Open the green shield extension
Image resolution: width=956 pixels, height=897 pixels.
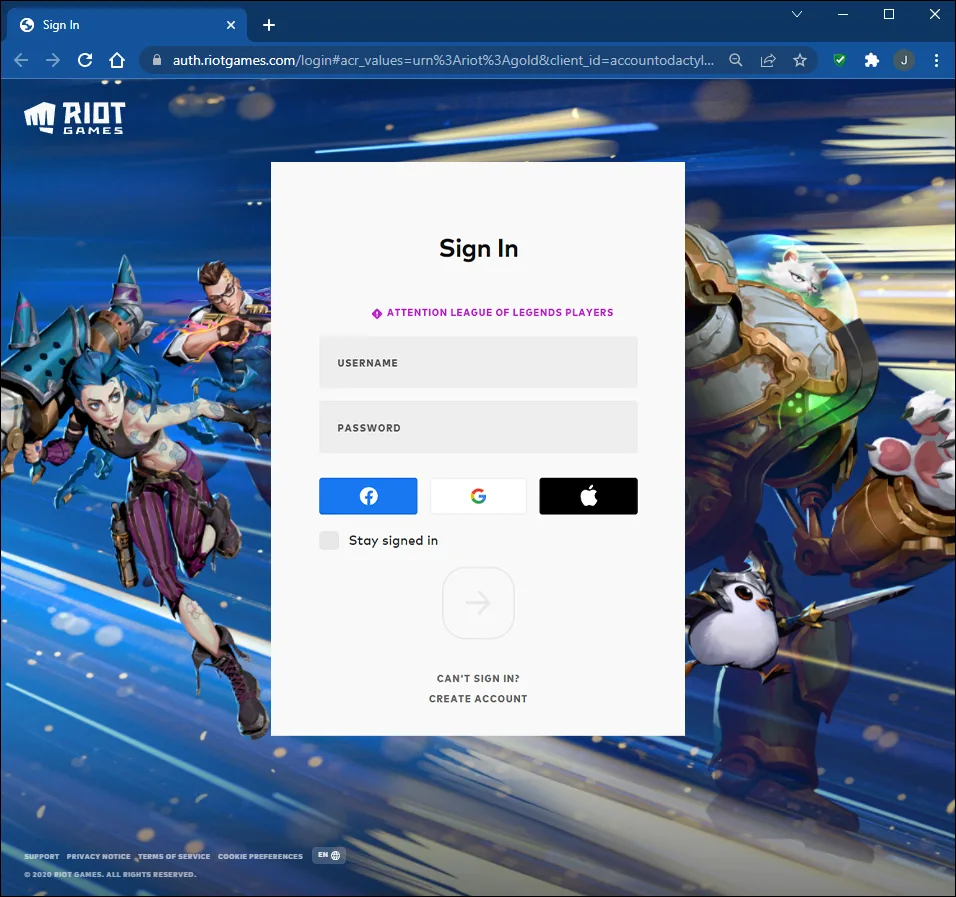pyautogui.click(x=840, y=60)
